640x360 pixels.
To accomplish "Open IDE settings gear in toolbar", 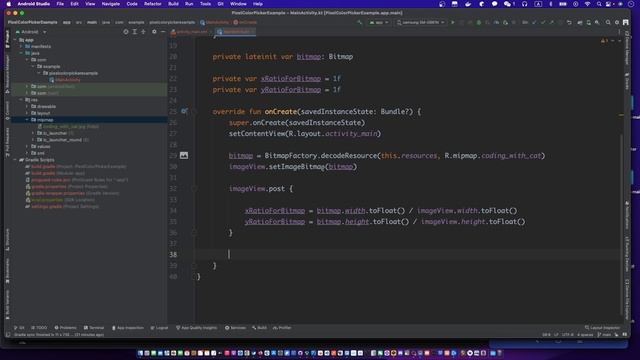I will 617,22.
